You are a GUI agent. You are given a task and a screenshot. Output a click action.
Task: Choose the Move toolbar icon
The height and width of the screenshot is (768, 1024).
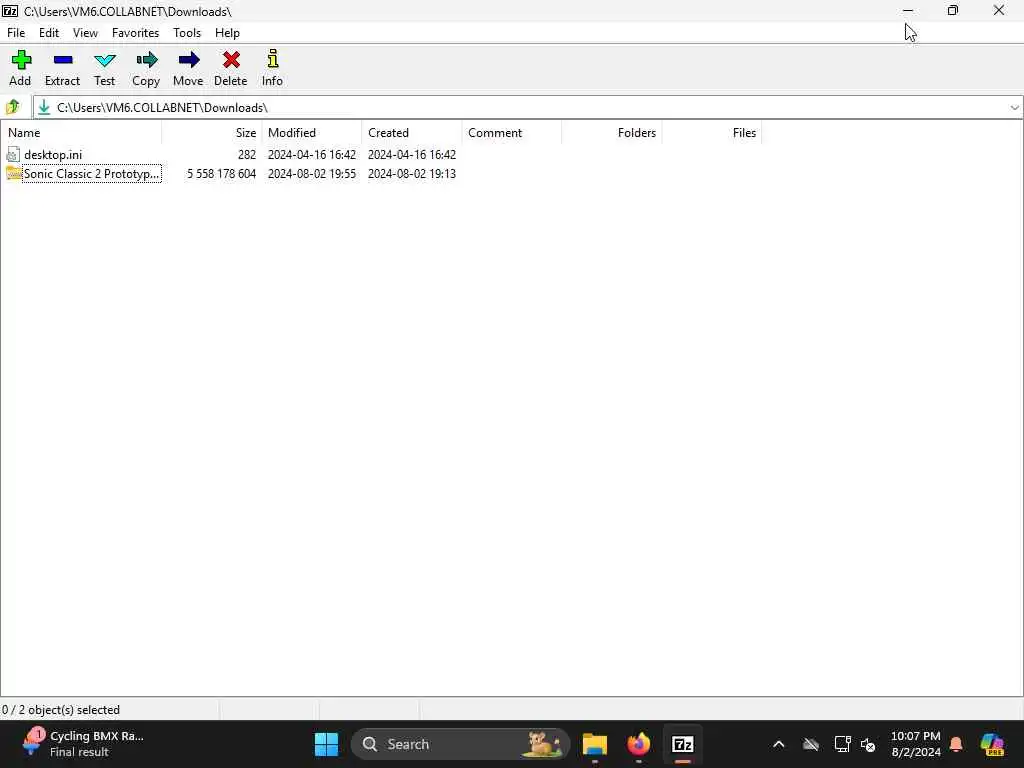189,60
